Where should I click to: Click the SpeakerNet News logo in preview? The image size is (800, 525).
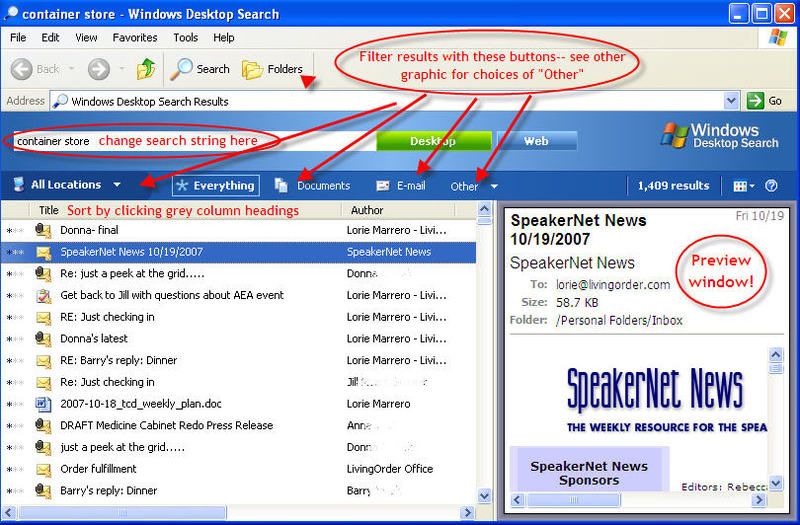click(x=655, y=389)
